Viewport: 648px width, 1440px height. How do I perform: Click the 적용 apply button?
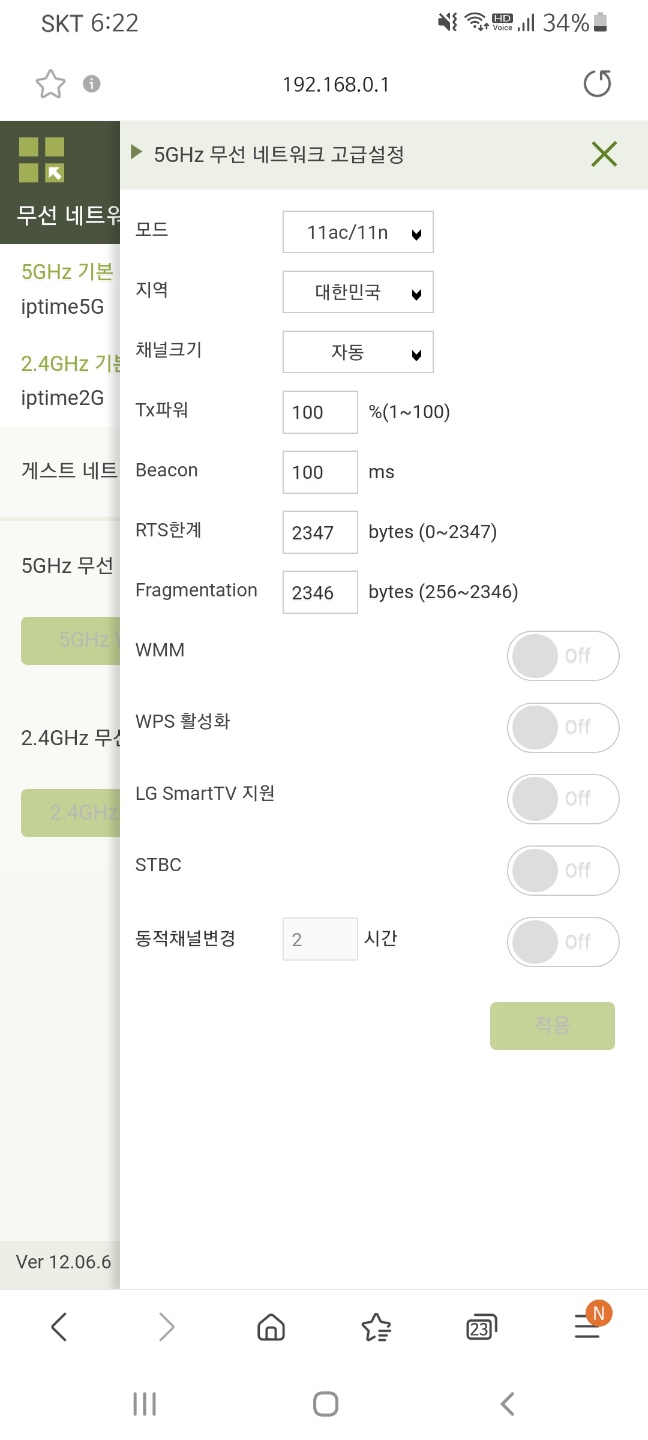coord(552,1026)
